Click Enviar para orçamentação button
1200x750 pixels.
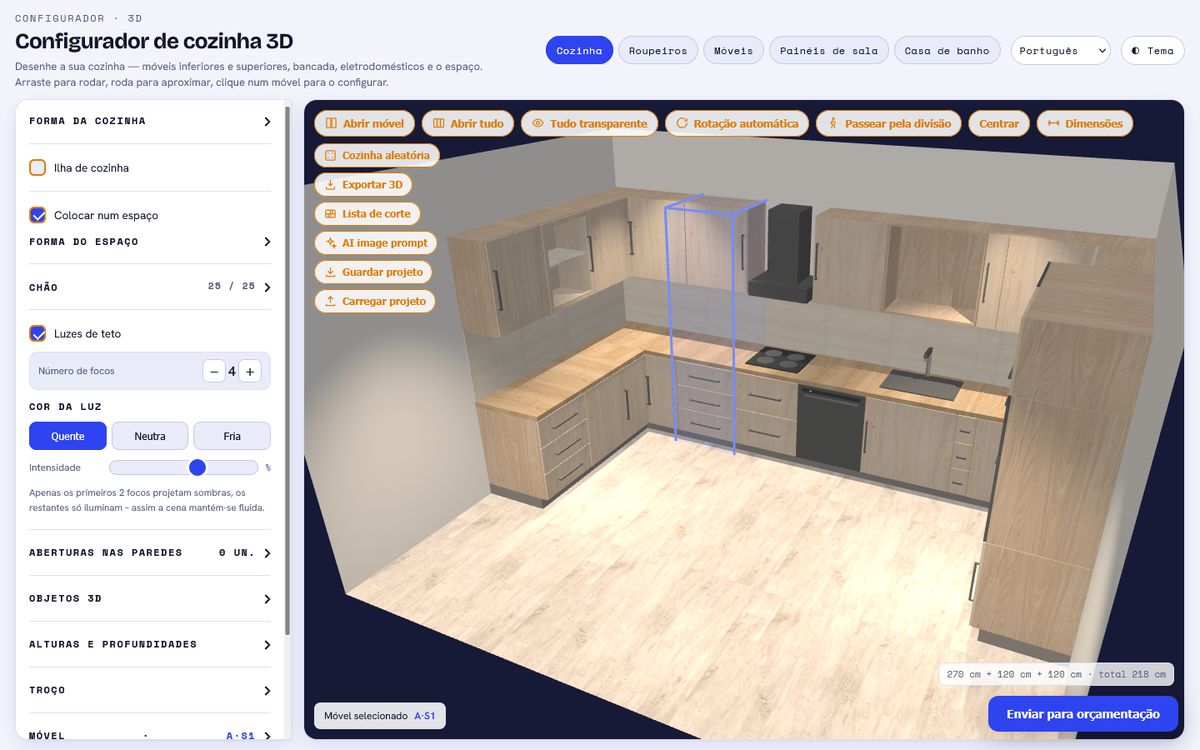[x=1083, y=714]
